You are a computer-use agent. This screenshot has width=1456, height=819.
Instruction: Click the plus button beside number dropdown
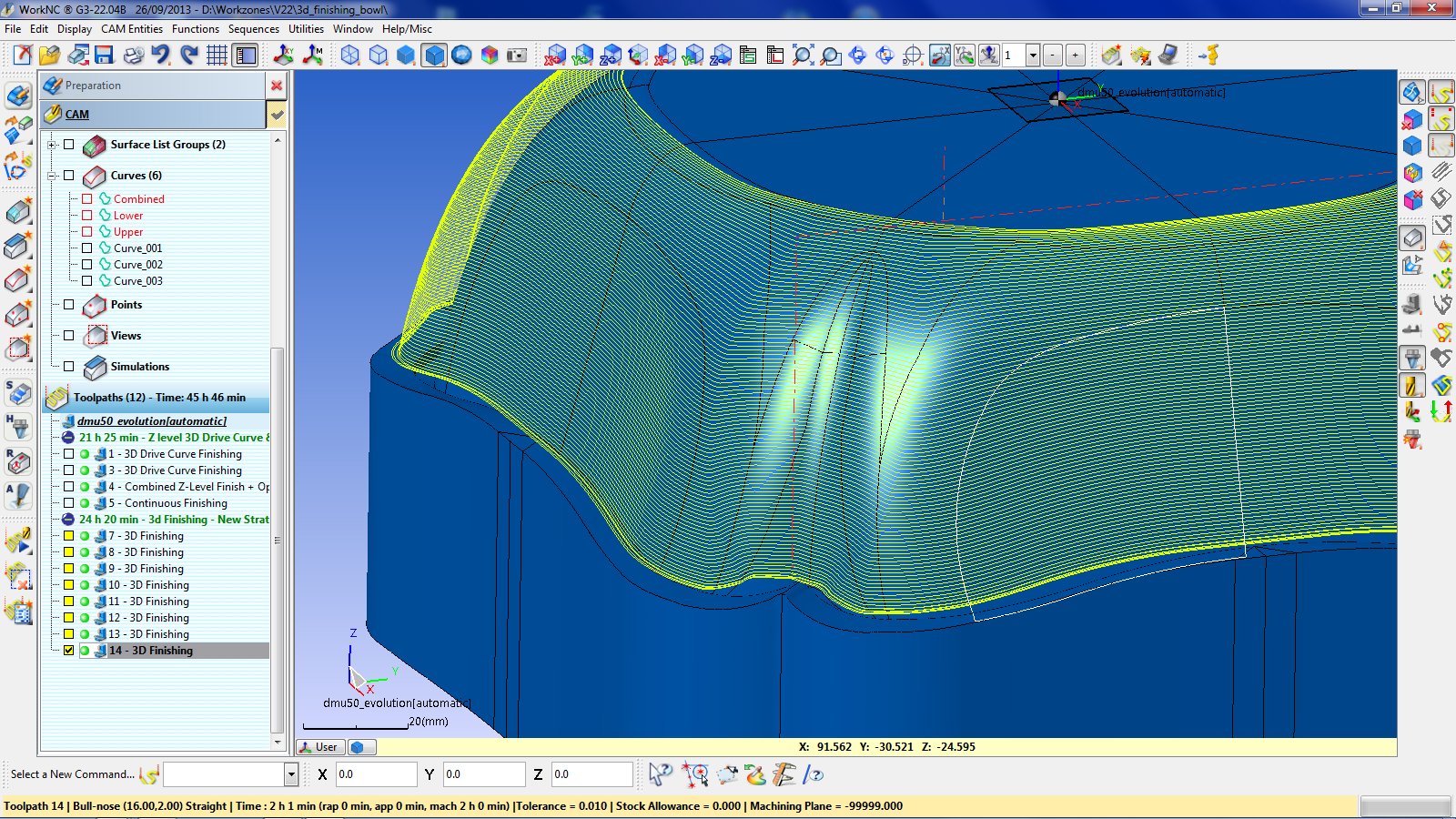(x=1075, y=56)
